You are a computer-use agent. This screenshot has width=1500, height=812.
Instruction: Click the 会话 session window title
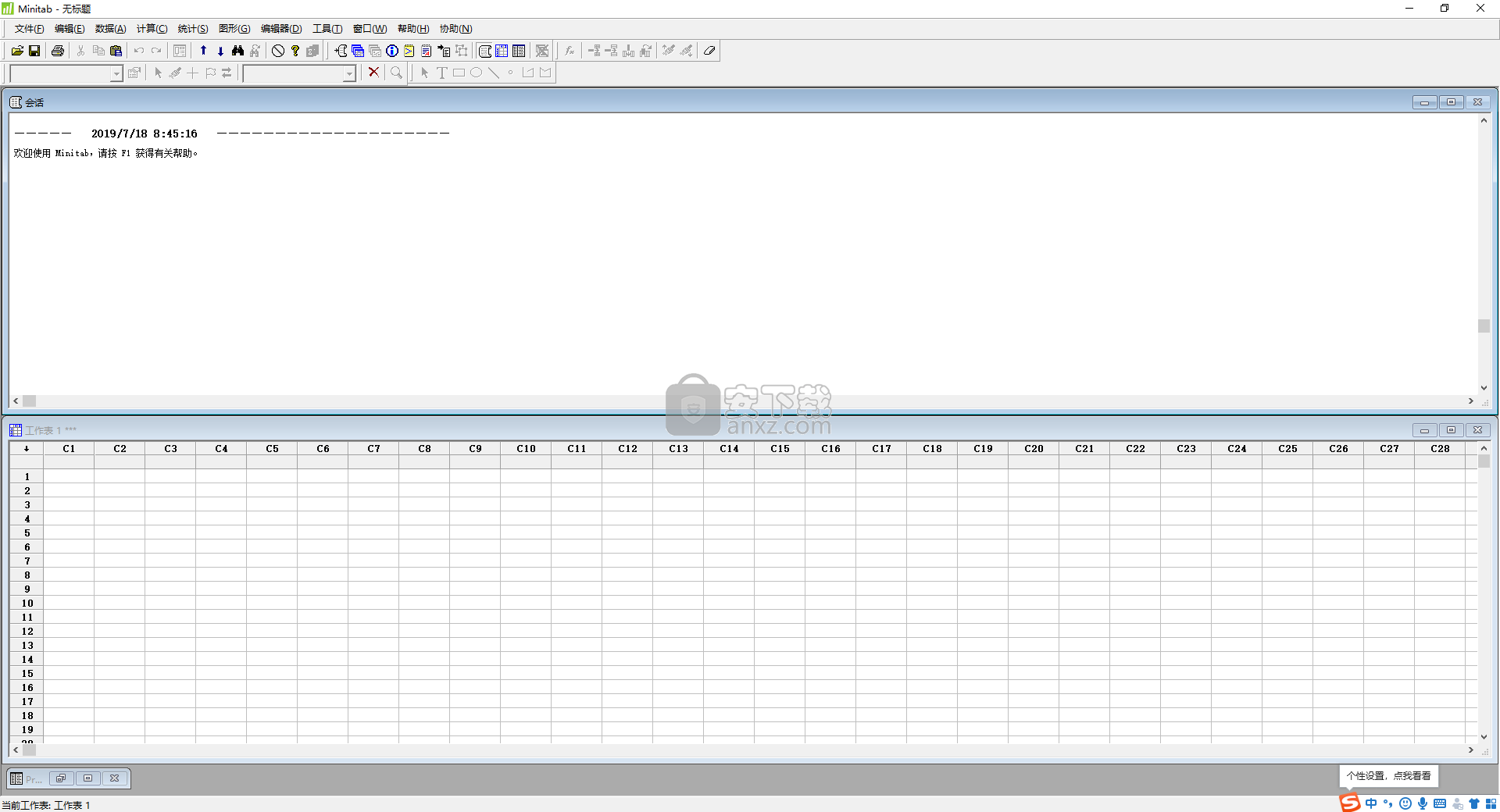(34, 102)
